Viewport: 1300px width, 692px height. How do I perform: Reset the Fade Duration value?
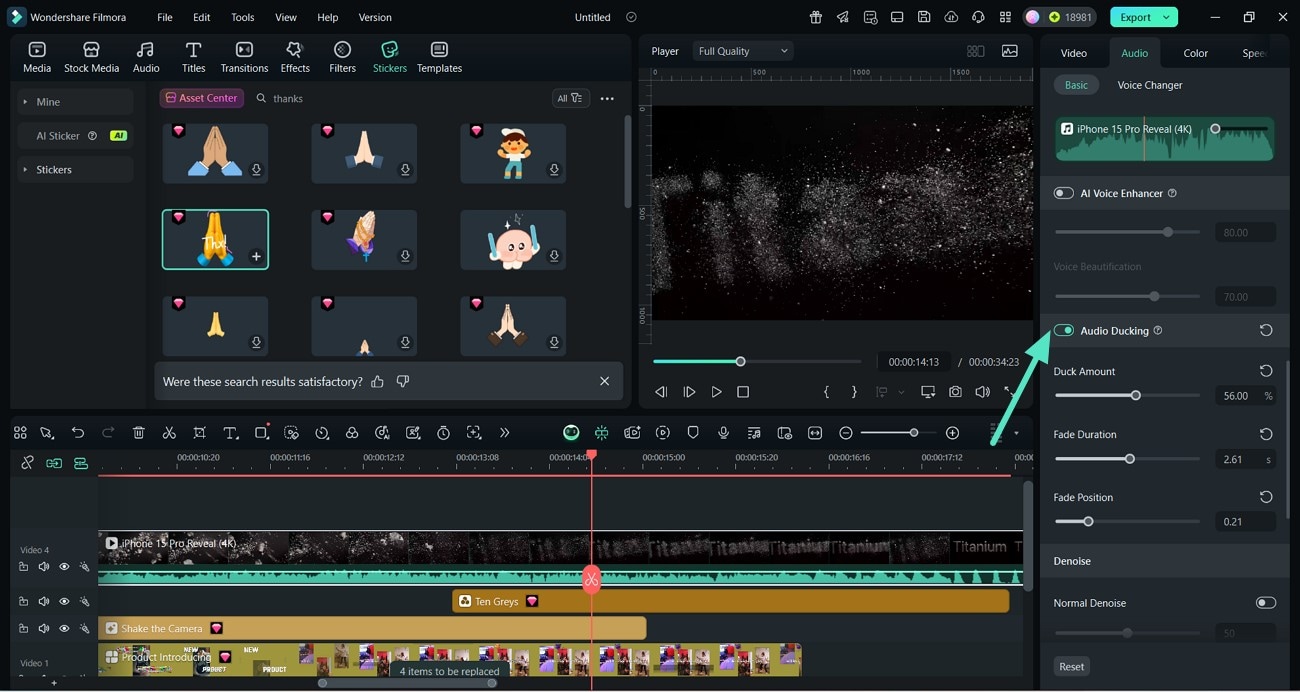coord(1266,434)
